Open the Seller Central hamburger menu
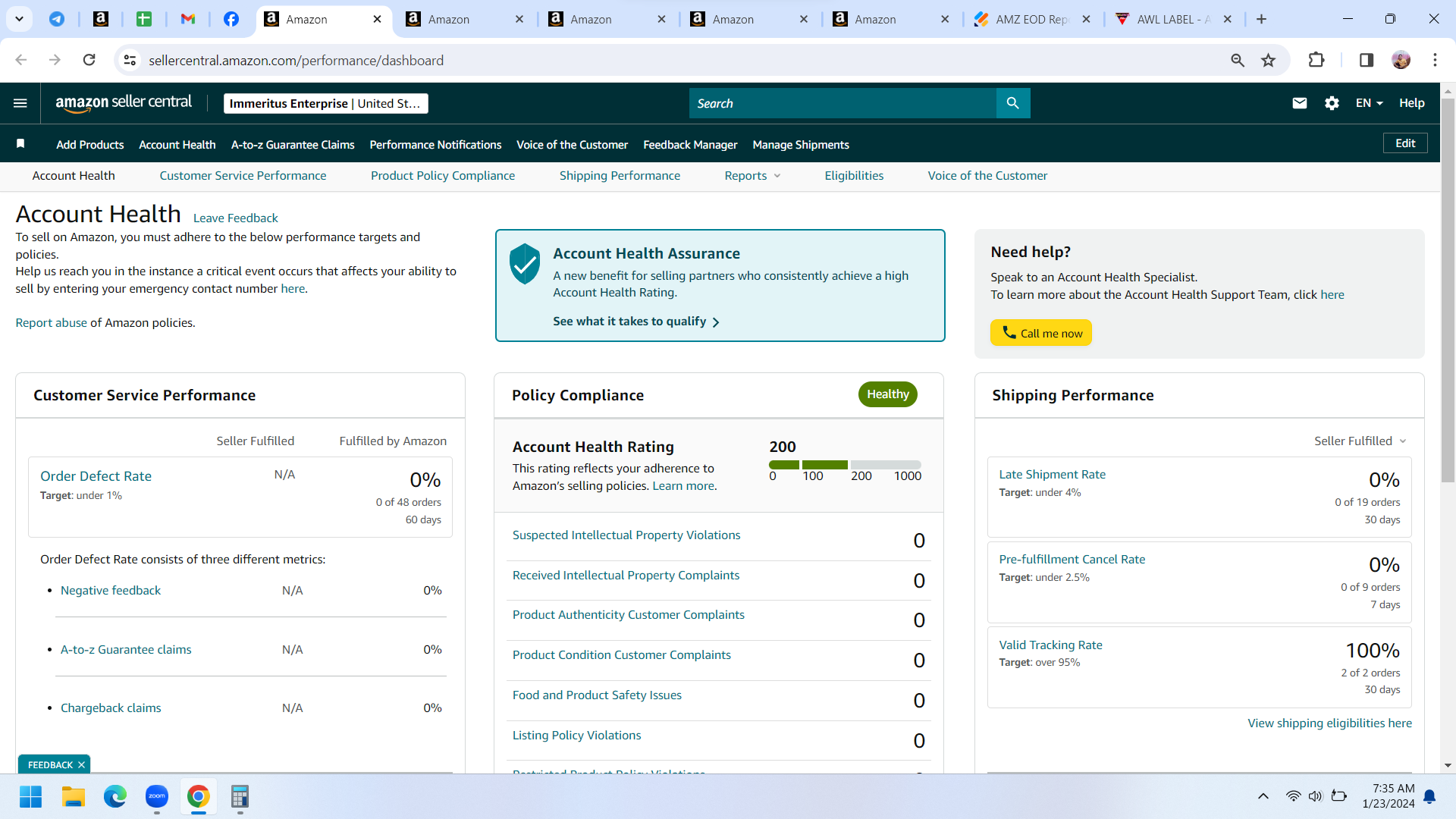This screenshot has height=819, width=1456. [20, 103]
